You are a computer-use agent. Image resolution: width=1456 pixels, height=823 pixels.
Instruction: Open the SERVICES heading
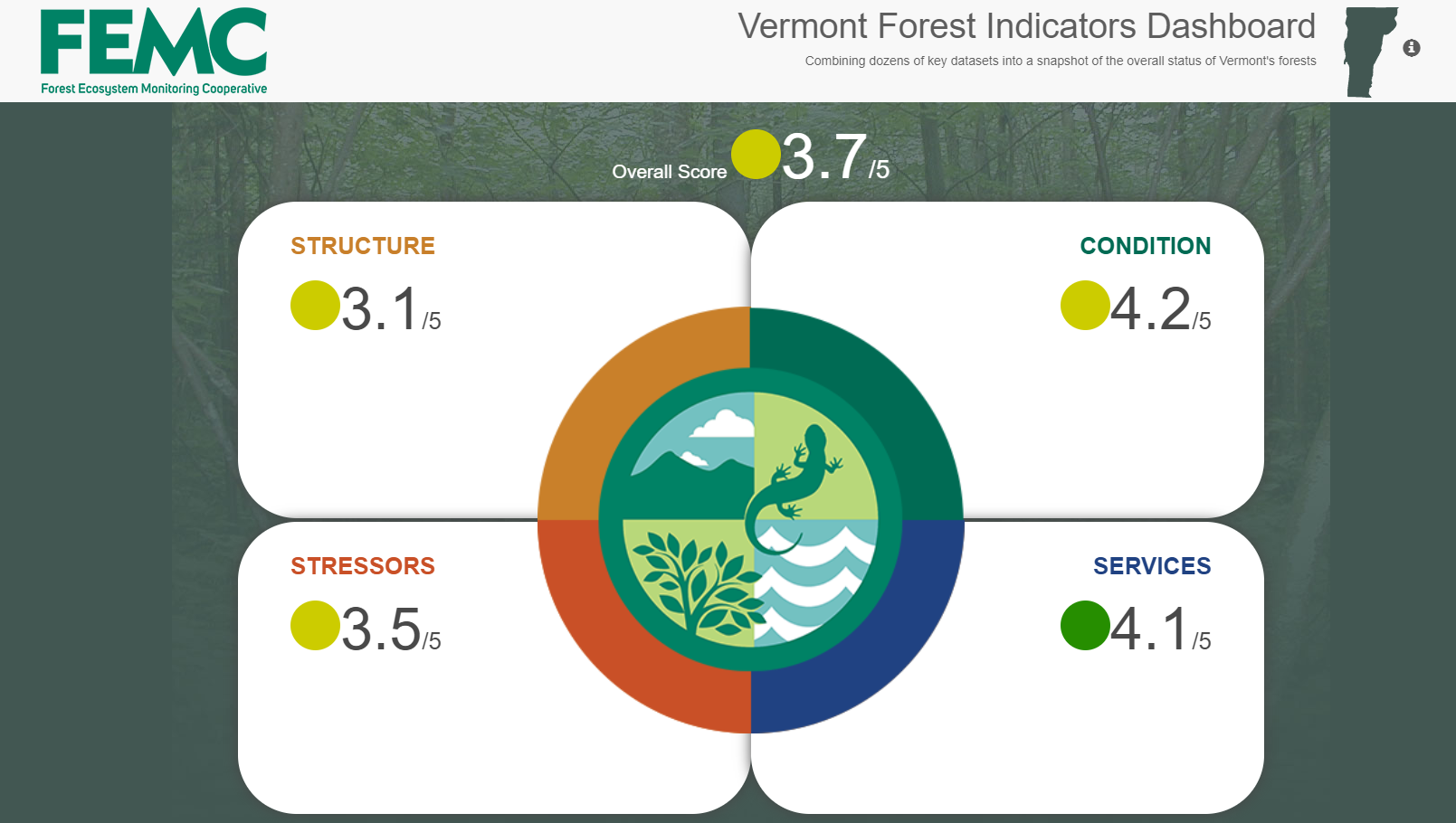(1152, 566)
